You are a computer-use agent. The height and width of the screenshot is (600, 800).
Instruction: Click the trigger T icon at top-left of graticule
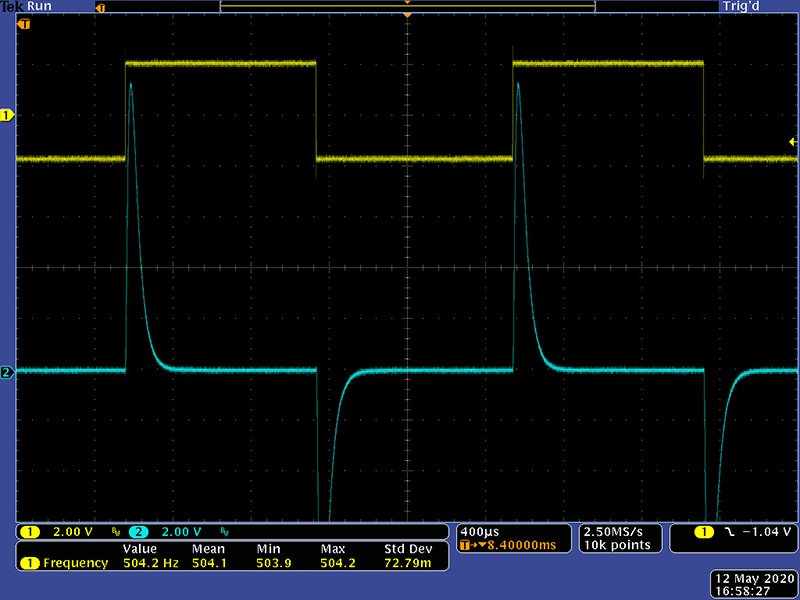[x=24, y=22]
